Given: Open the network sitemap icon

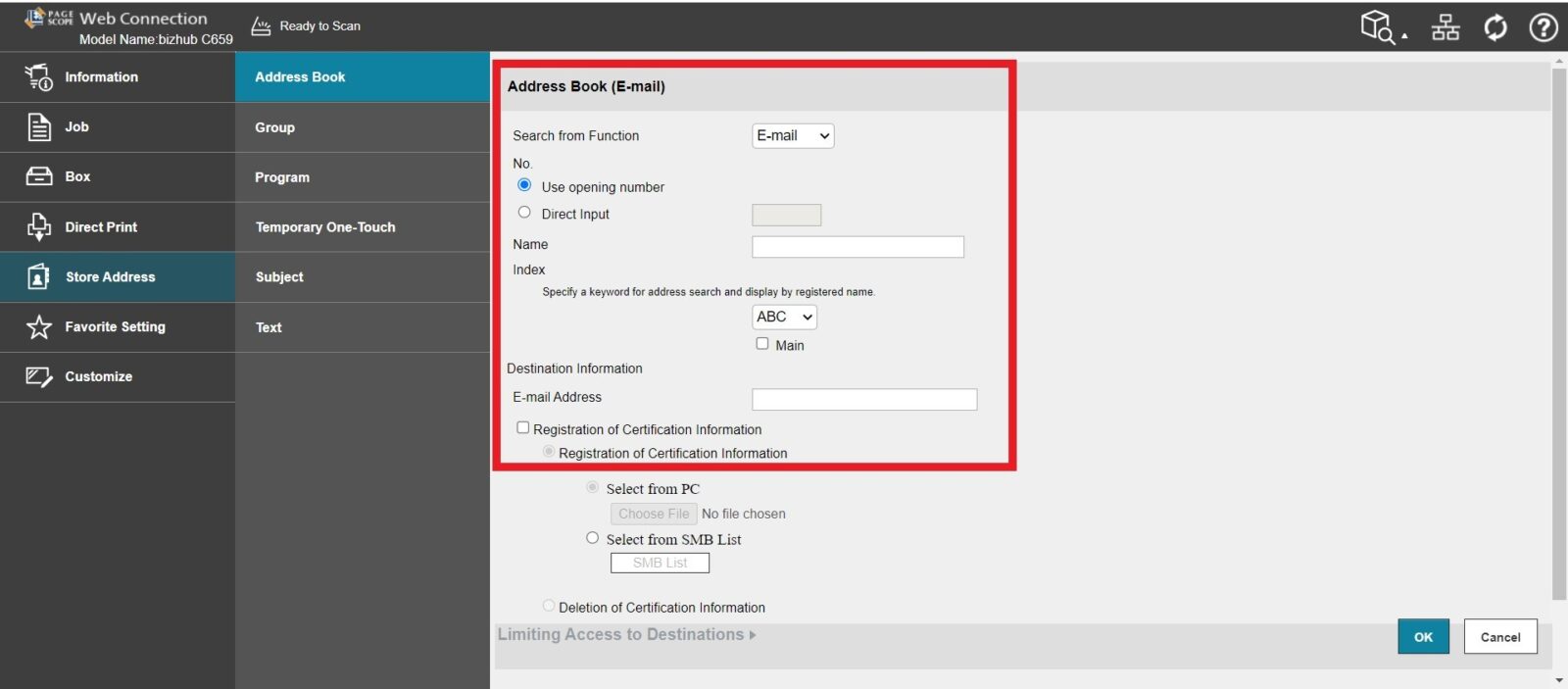Looking at the screenshot, I should pyautogui.click(x=1445, y=27).
